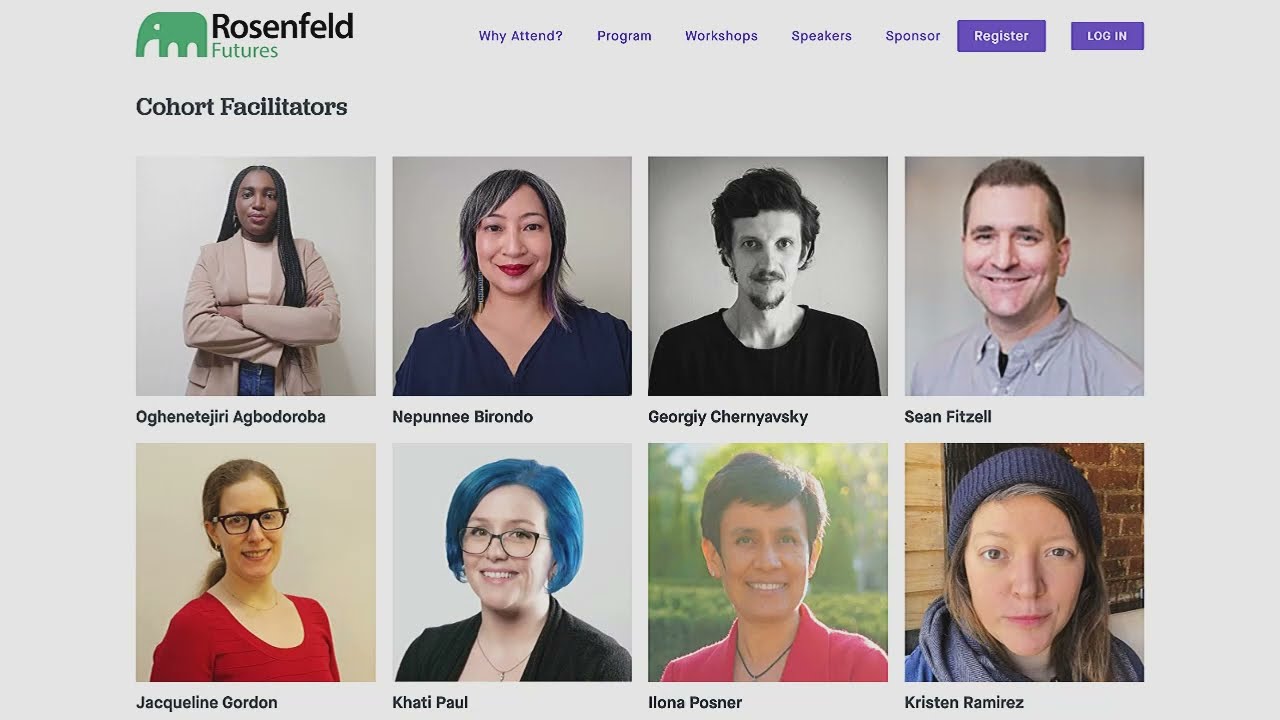The width and height of the screenshot is (1280, 720).
Task: Open Jacqueline Gordon's photo
Action: coord(256,563)
